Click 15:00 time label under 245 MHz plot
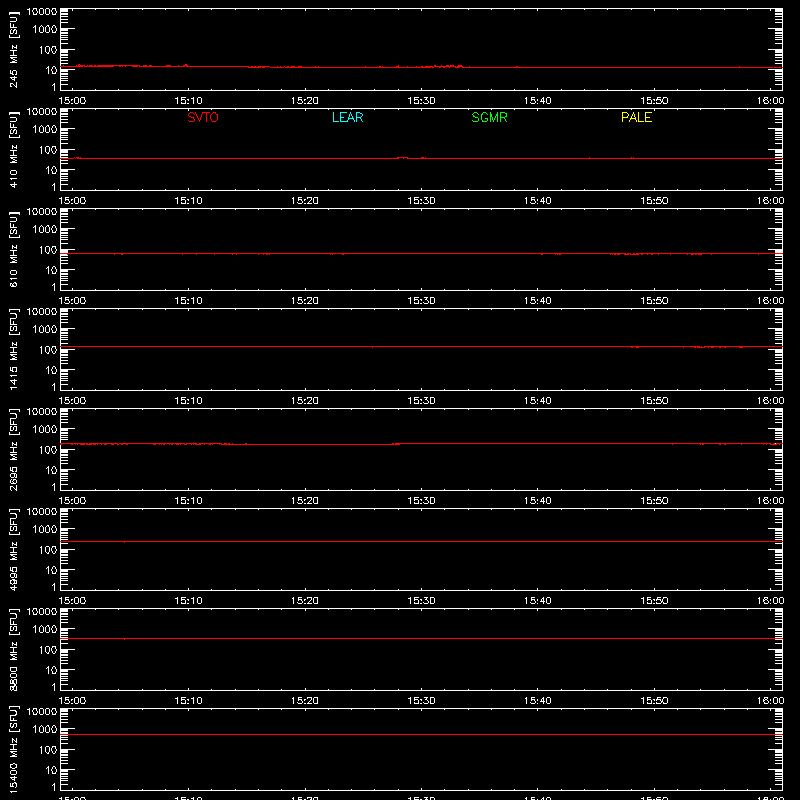 click(72, 101)
